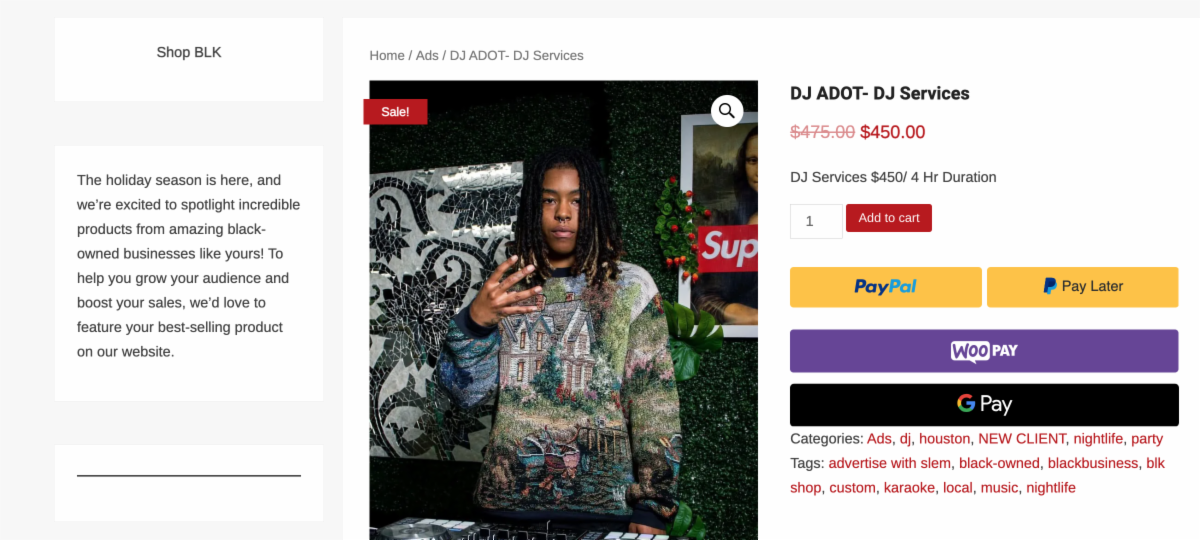Image resolution: width=1200 pixels, height=540 pixels.
Task: Go to Home breadcrumb link
Action: (x=387, y=55)
